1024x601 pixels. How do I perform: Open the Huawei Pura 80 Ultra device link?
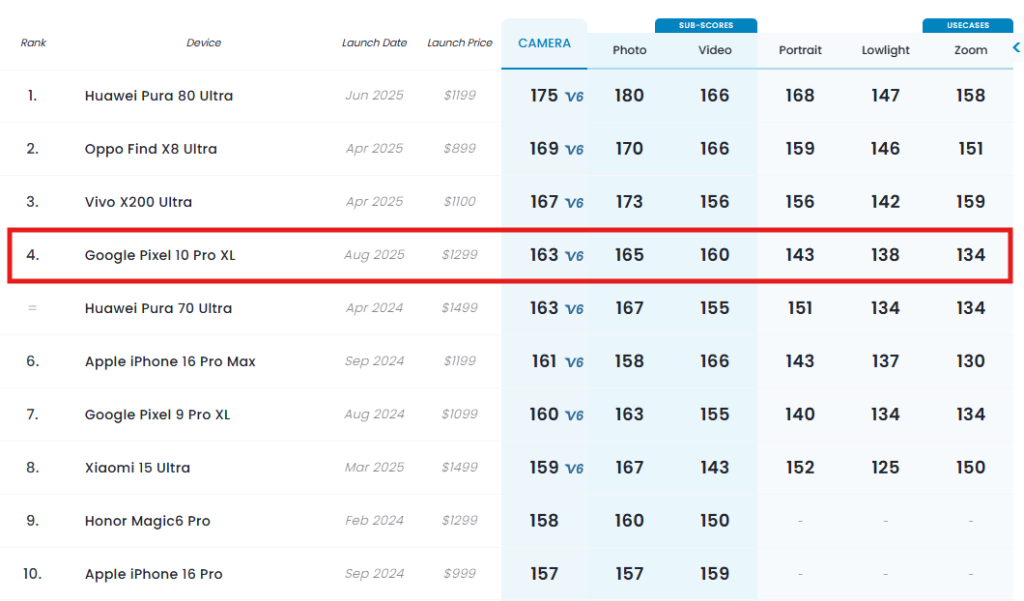point(159,95)
